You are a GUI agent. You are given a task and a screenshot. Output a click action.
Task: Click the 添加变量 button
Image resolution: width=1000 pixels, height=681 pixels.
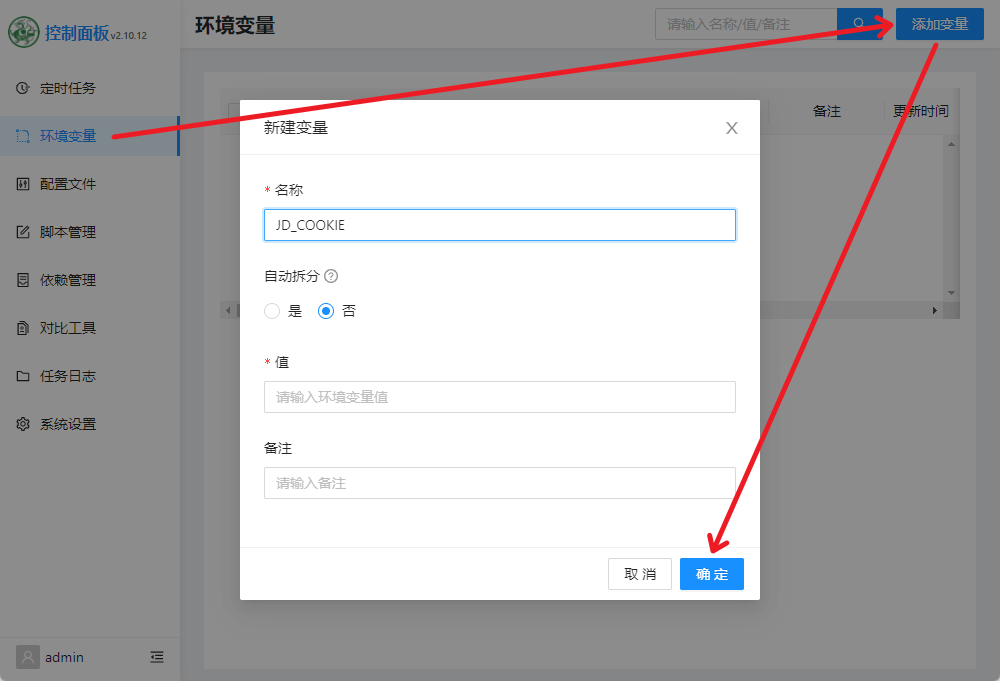939,24
